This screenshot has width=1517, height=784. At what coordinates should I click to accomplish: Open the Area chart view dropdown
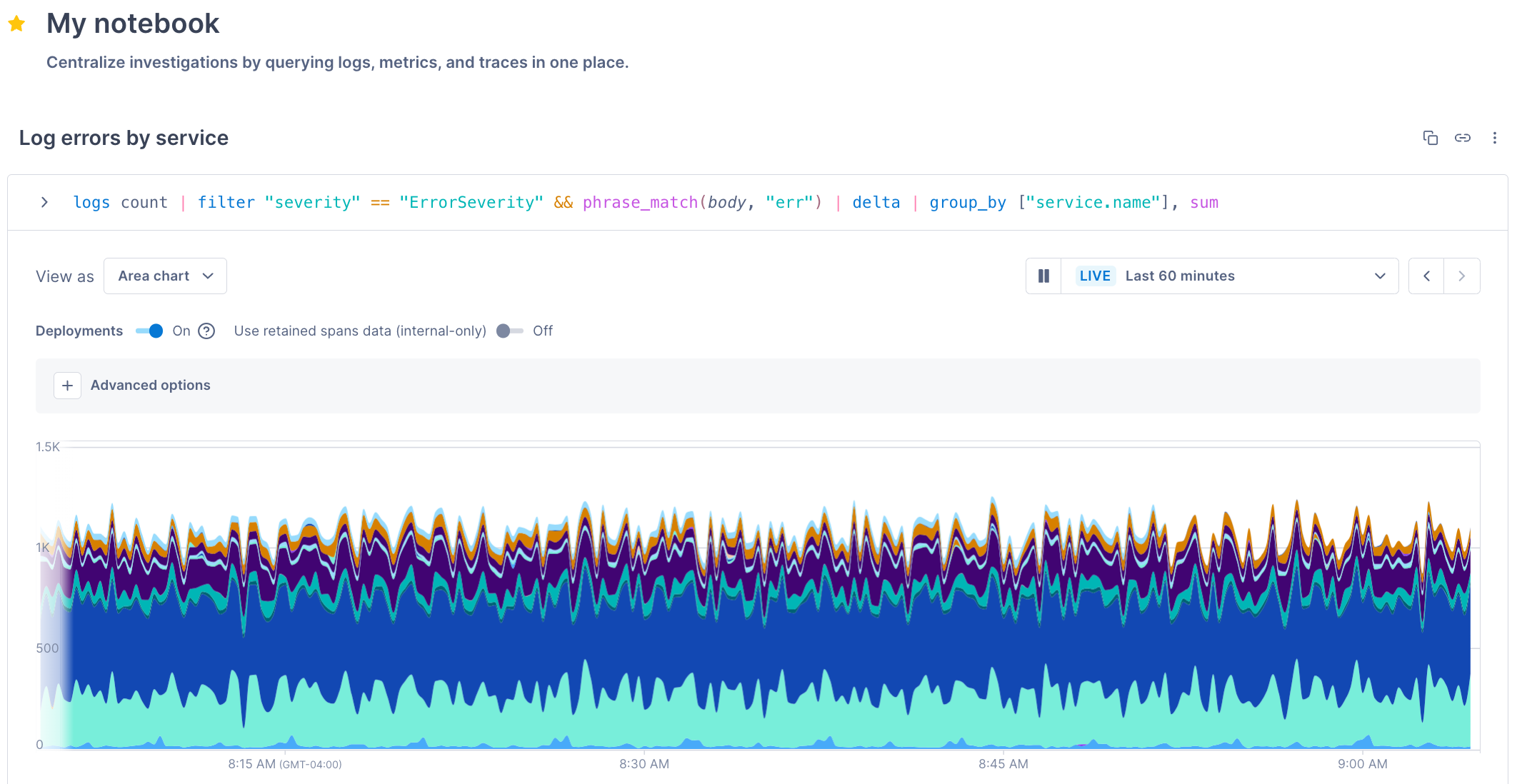pyautogui.click(x=165, y=276)
